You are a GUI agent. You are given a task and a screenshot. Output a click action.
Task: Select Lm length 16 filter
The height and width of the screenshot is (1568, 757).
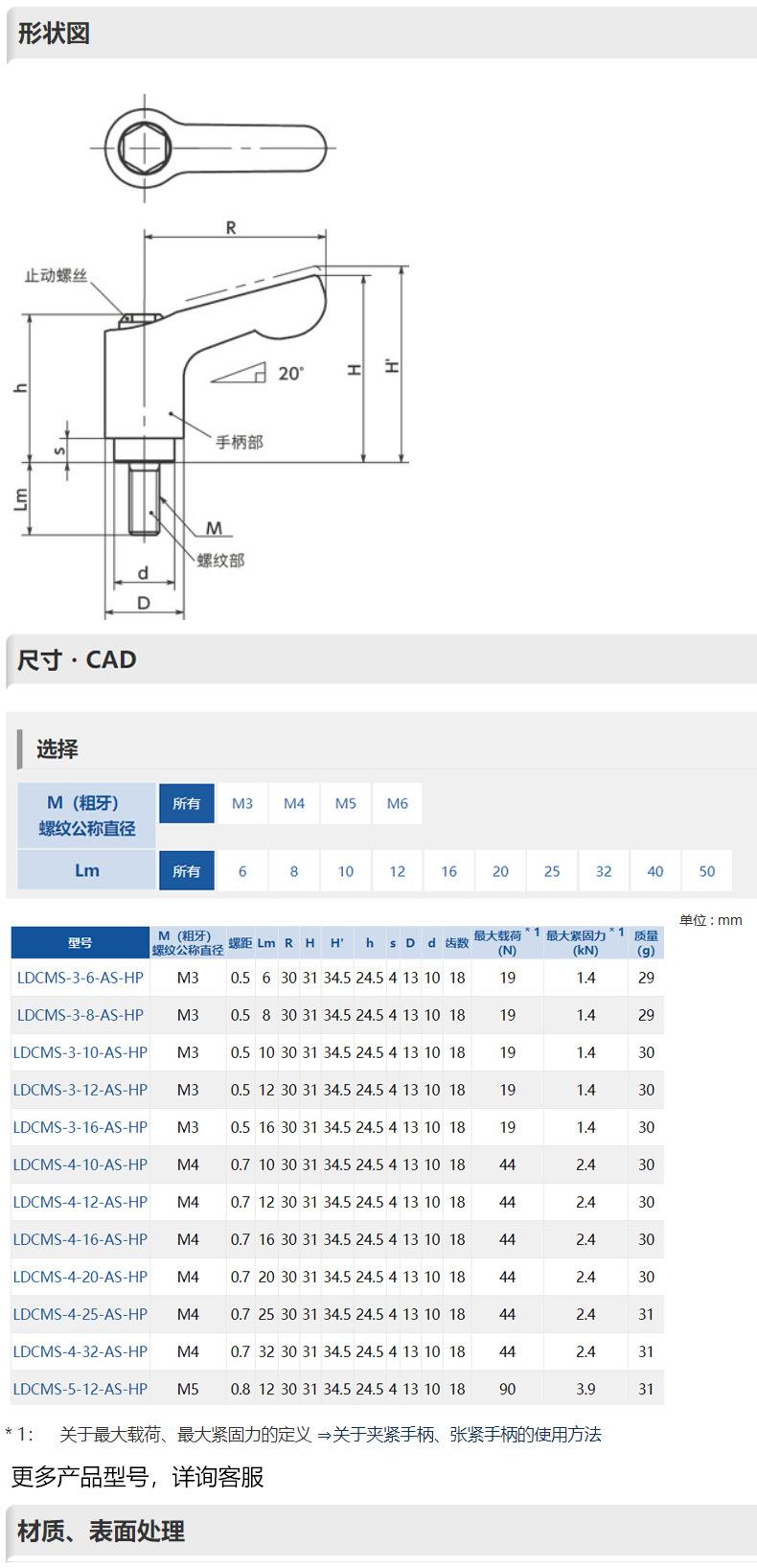[449, 871]
